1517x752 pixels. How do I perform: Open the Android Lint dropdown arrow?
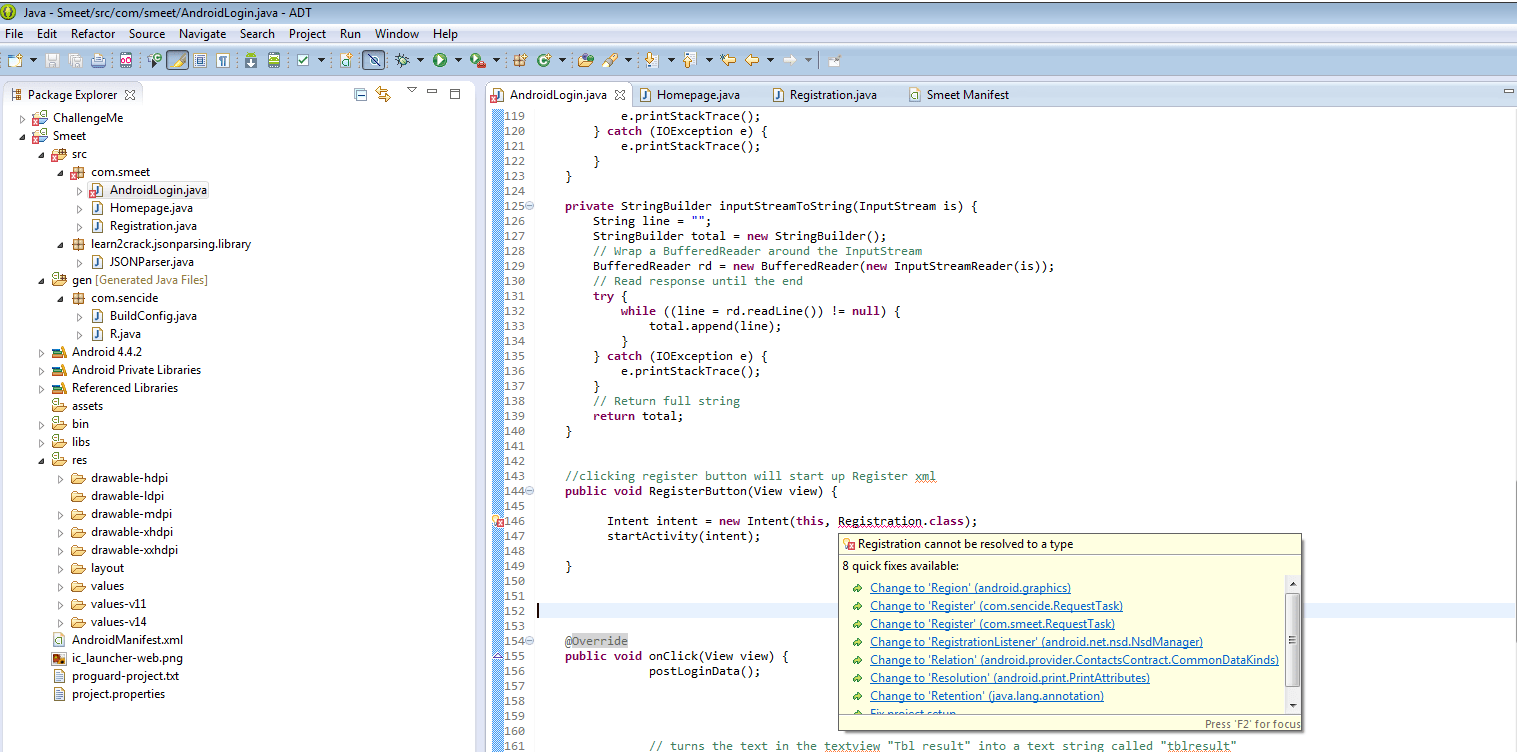click(x=321, y=61)
